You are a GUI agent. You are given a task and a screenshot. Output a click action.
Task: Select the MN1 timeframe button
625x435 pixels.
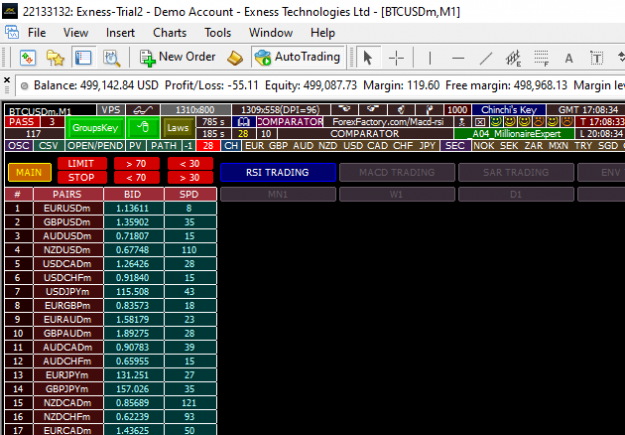pos(277,194)
